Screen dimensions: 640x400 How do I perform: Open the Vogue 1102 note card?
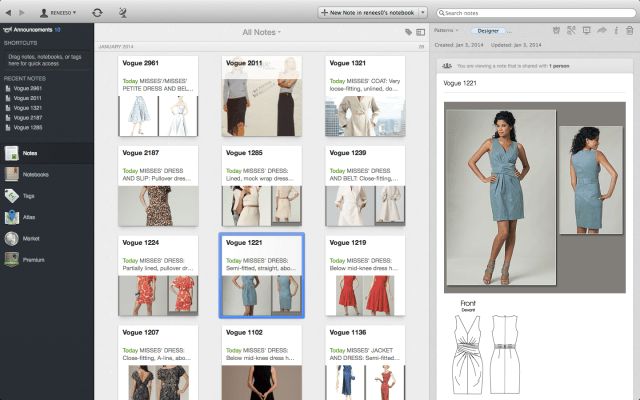[x=262, y=363]
